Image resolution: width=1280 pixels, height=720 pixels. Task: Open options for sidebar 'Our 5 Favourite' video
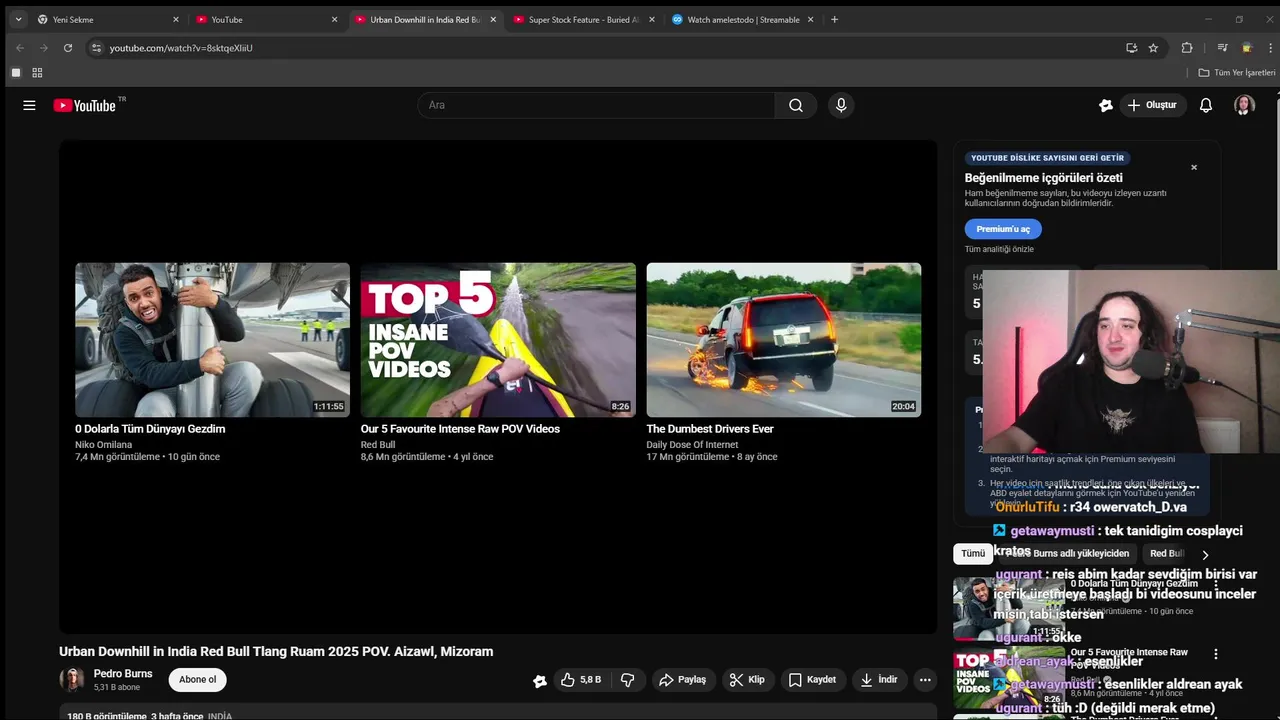(1216, 654)
